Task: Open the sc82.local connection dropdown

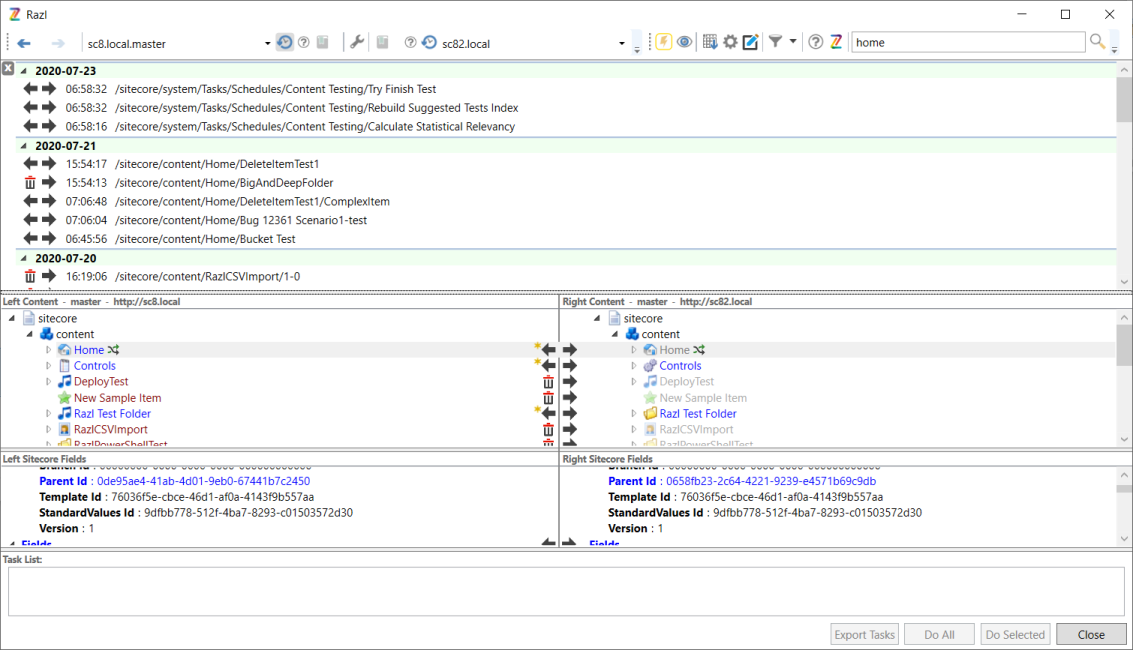Action: pyautogui.click(x=621, y=43)
